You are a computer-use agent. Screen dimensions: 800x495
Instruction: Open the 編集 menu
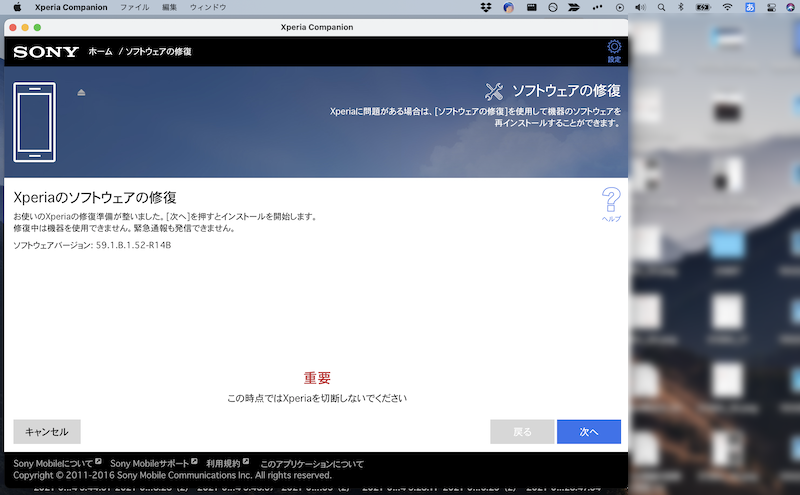coord(170,7)
